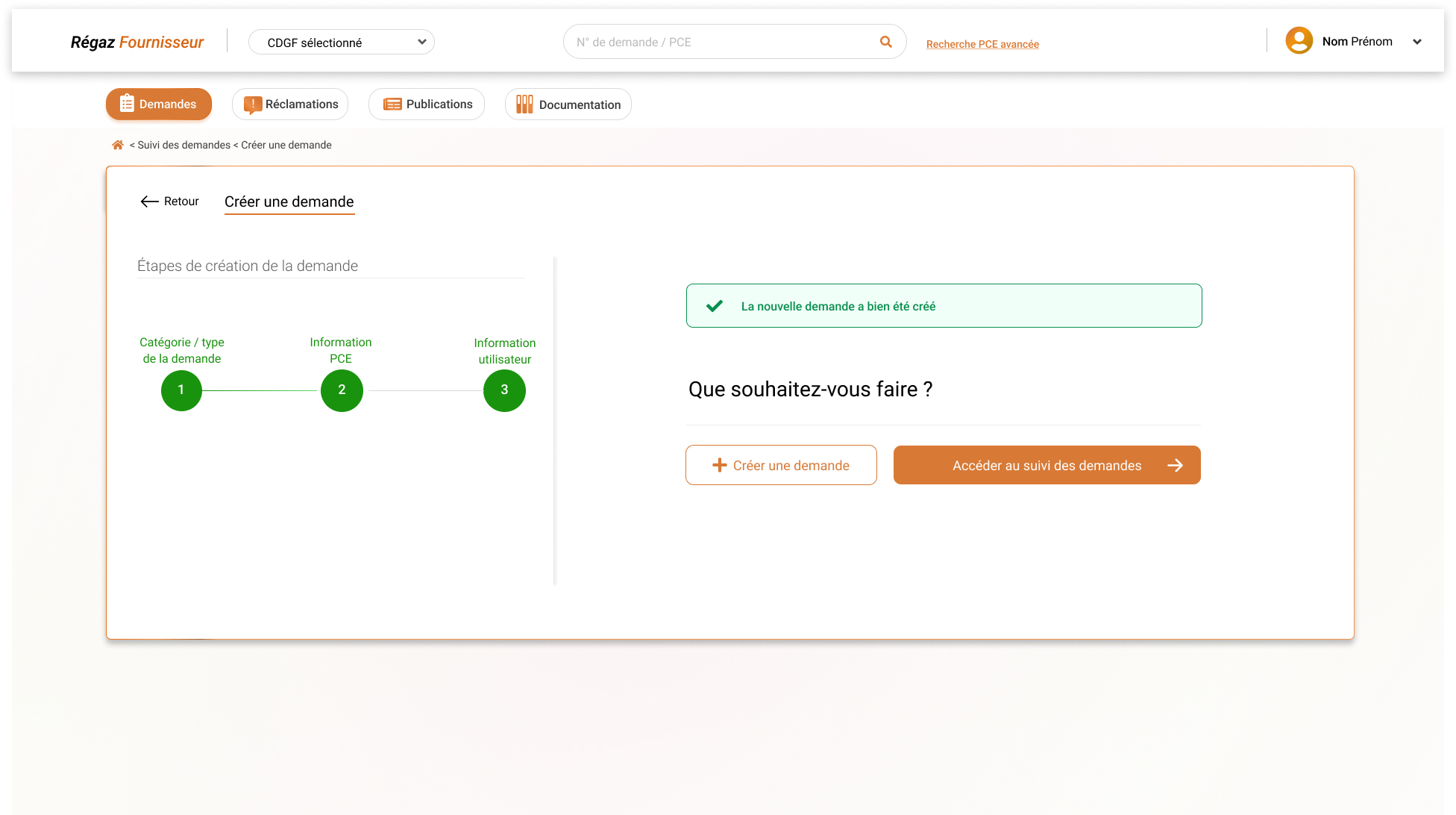
Task: Go to the Documentation tab
Action: (568, 104)
